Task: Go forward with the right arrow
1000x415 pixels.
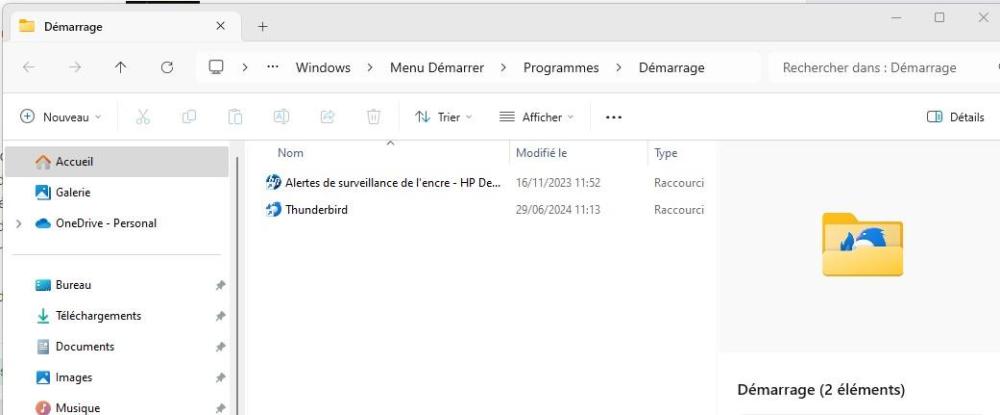Action: [75, 67]
